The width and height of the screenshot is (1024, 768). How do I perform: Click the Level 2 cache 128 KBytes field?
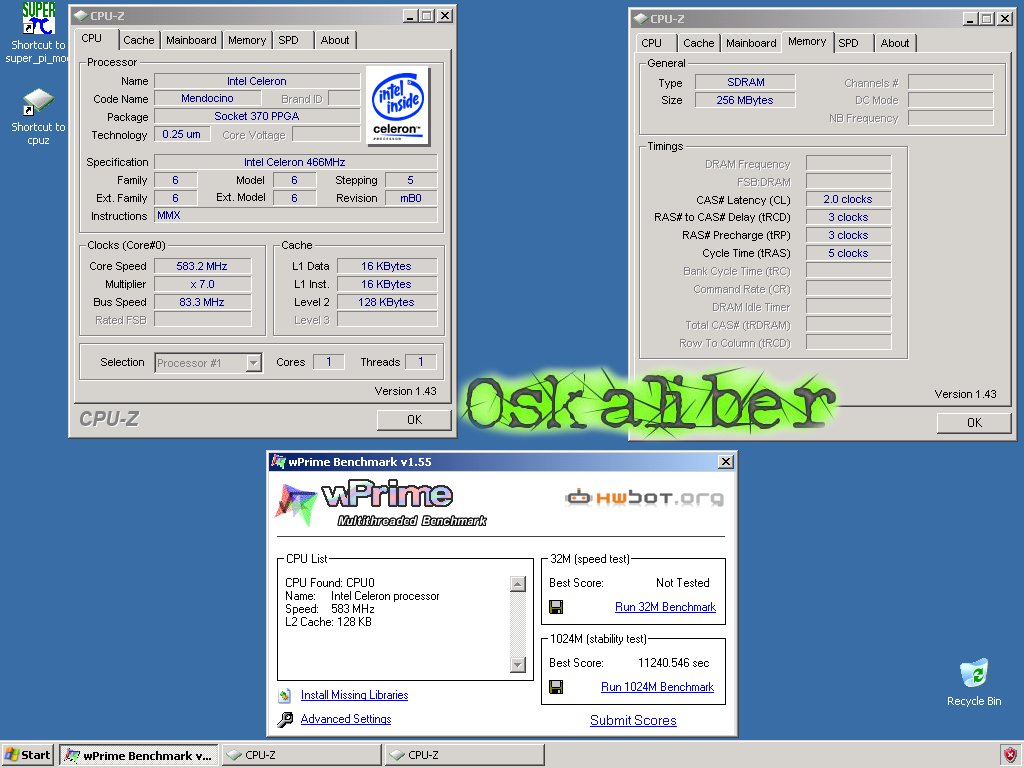tap(387, 302)
